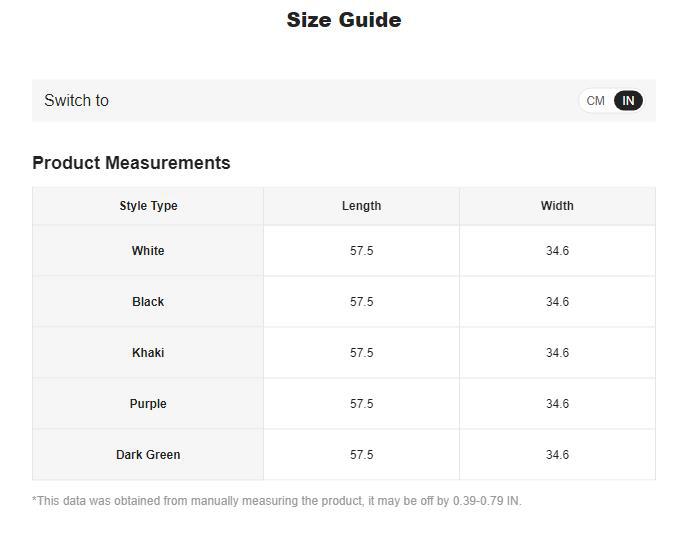This screenshot has height=541, width=692.
Task: Select the Black style row label
Action: (x=148, y=302)
